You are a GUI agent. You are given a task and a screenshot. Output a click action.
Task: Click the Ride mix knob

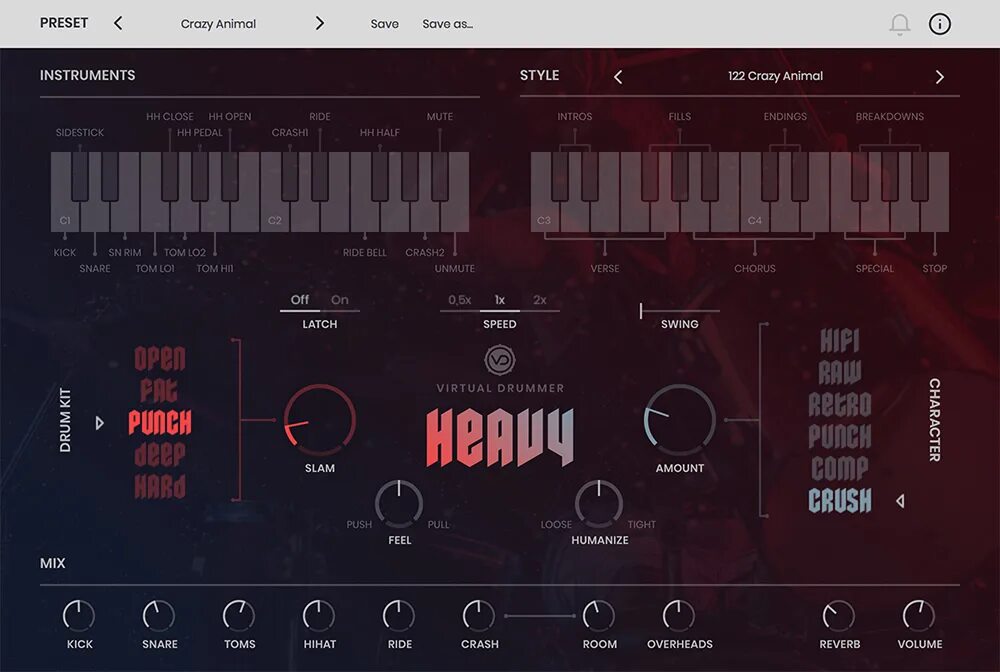point(399,616)
